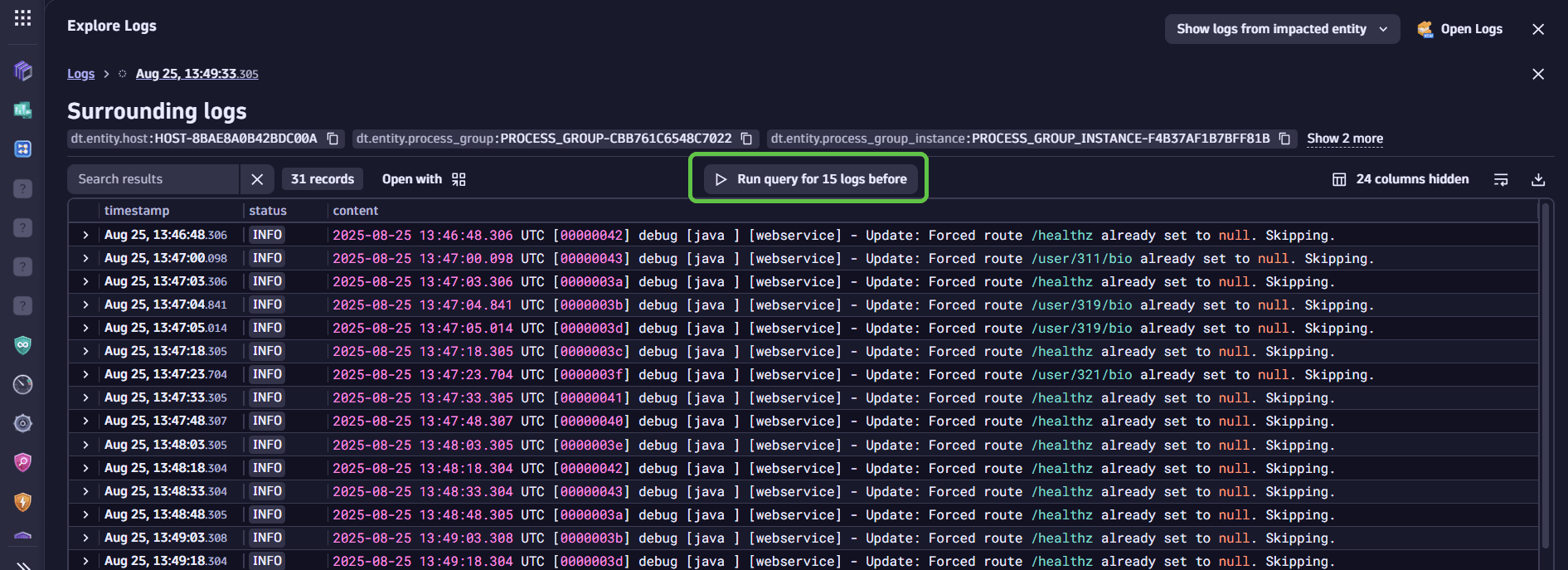
Task: Select timestamp cell Aug 25, 13:48:03.305
Action: [x=166, y=445]
